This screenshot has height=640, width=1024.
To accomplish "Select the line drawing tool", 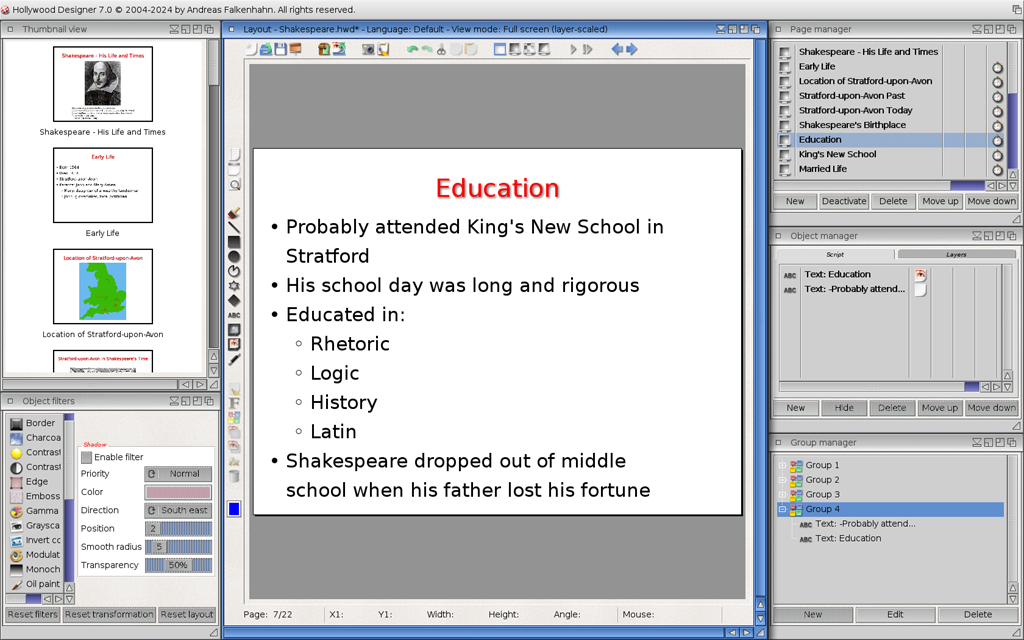I will (x=234, y=228).
